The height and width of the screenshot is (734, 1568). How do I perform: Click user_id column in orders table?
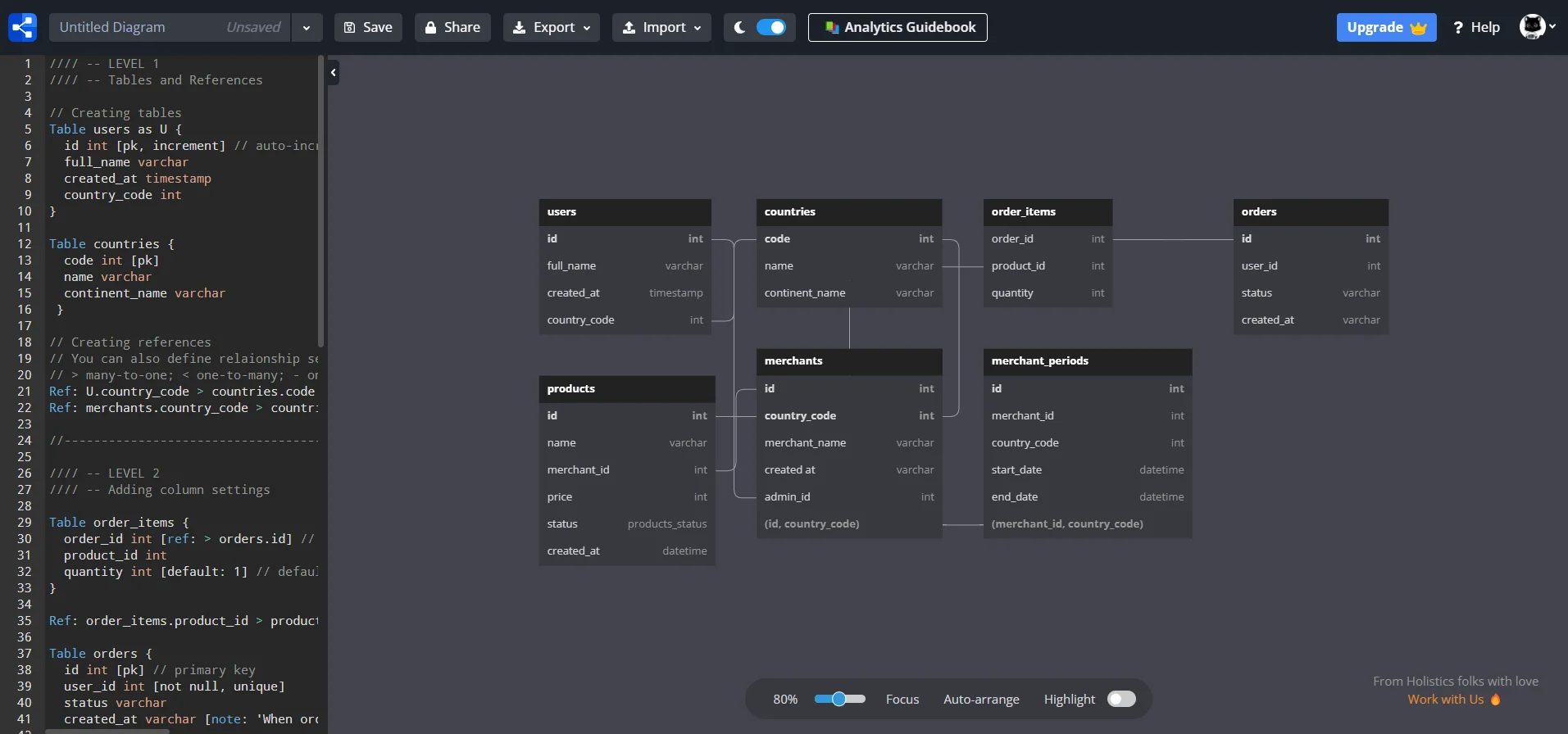[1311, 265]
